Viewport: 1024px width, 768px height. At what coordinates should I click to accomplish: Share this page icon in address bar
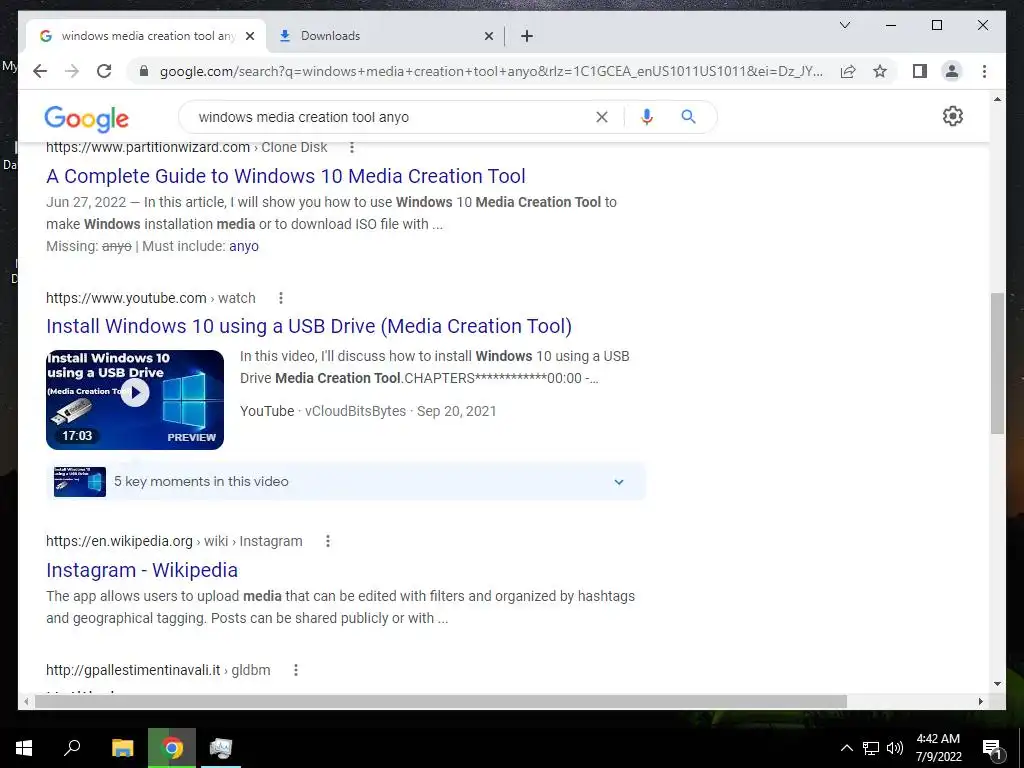click(x=848, y=71)
